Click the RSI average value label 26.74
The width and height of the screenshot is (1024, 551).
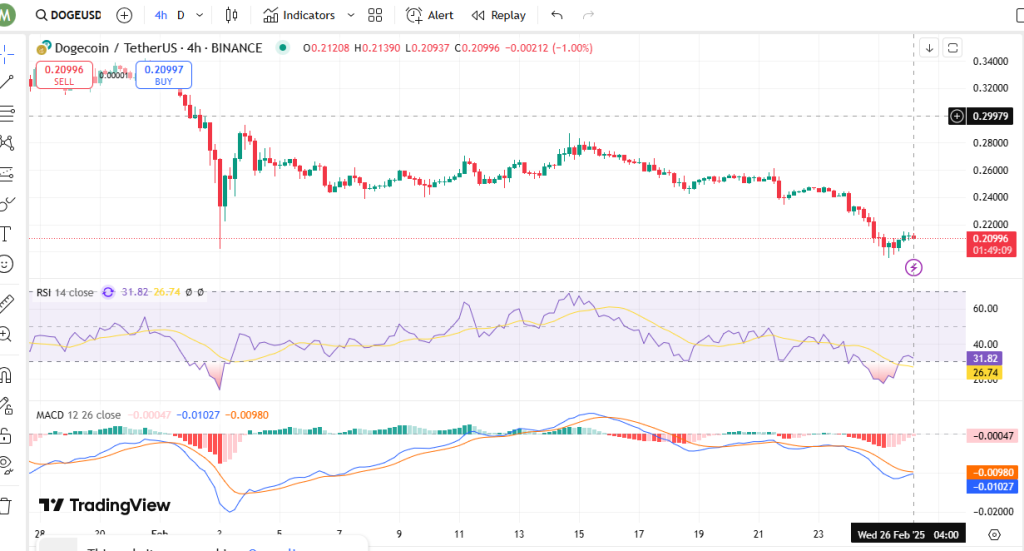pos(985,373)
